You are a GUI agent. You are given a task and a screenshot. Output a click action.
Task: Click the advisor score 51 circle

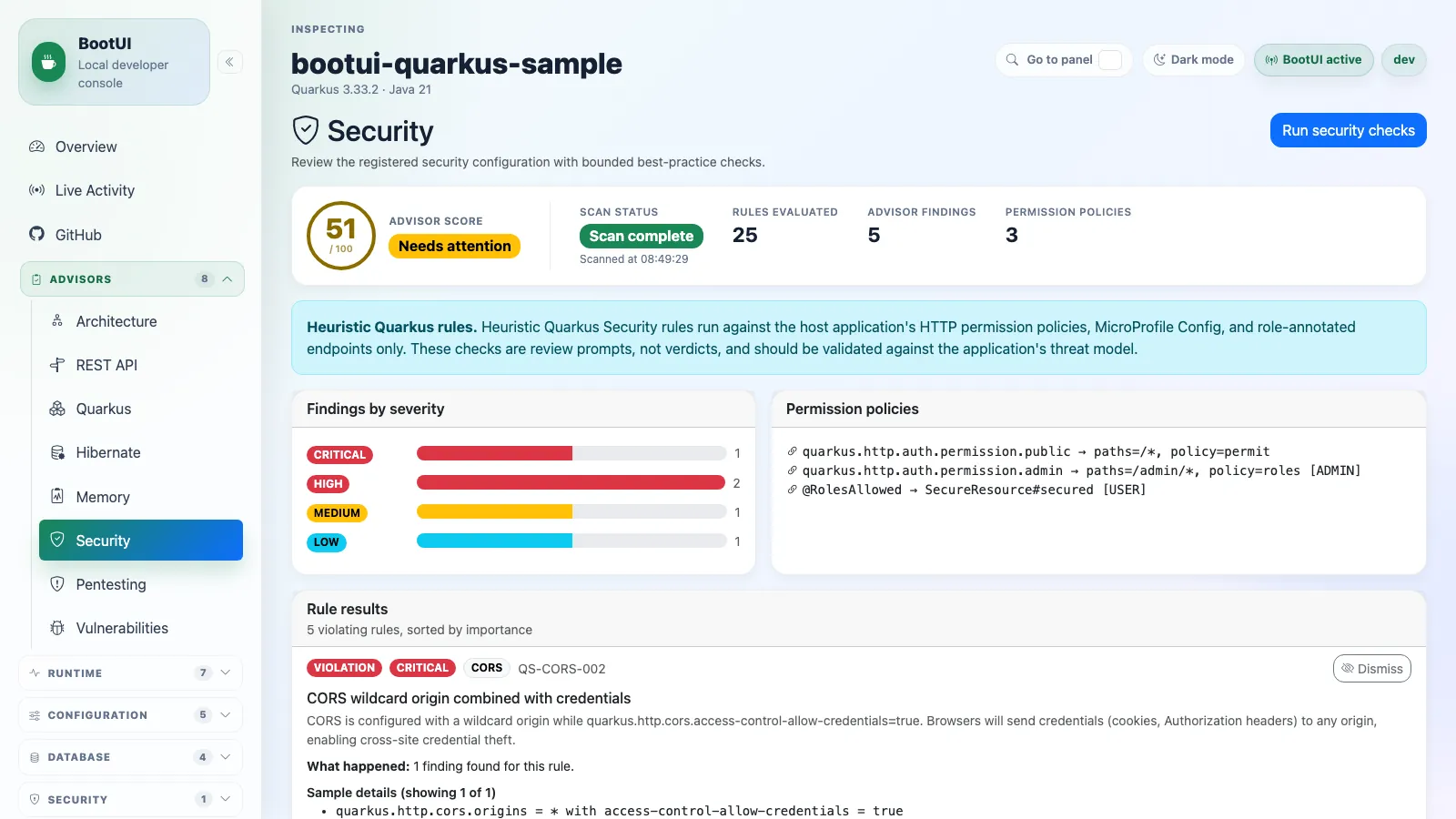(x=341, y=236)
